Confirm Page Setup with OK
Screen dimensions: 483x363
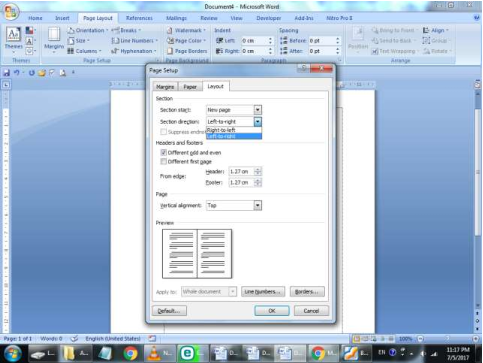(x=272, y=311)
